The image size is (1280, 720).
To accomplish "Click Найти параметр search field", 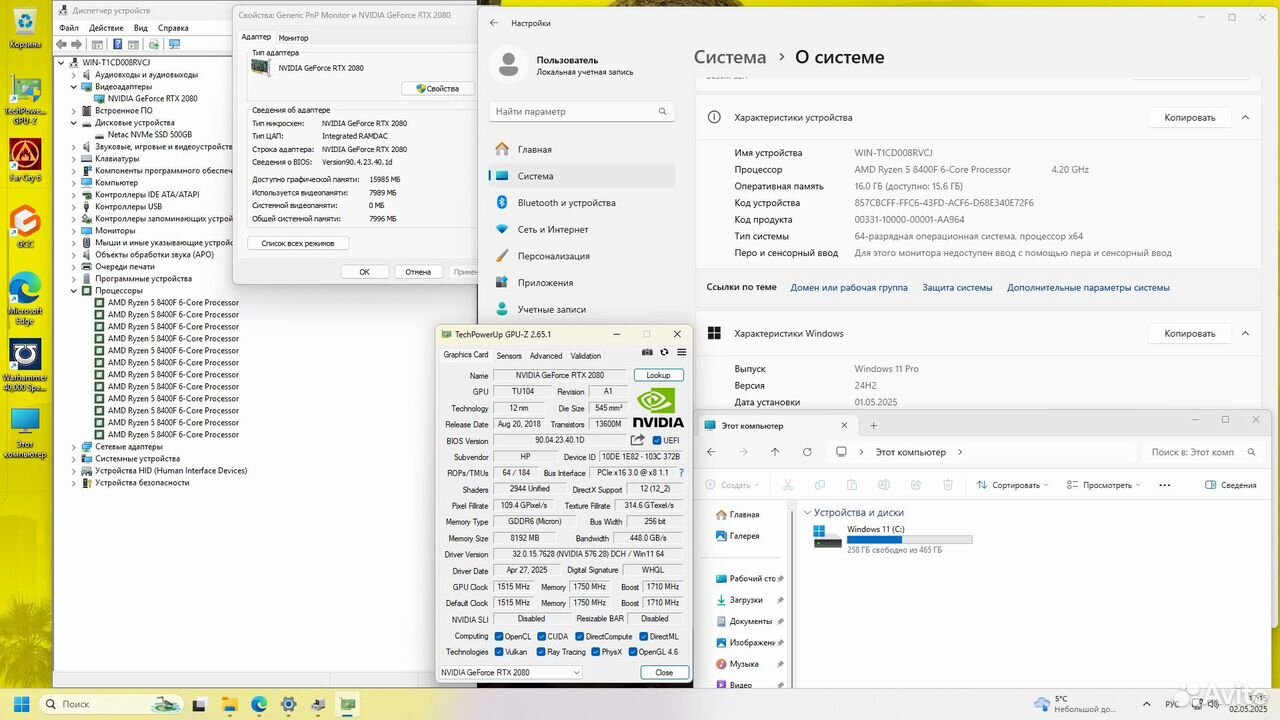I will point(582,111).
